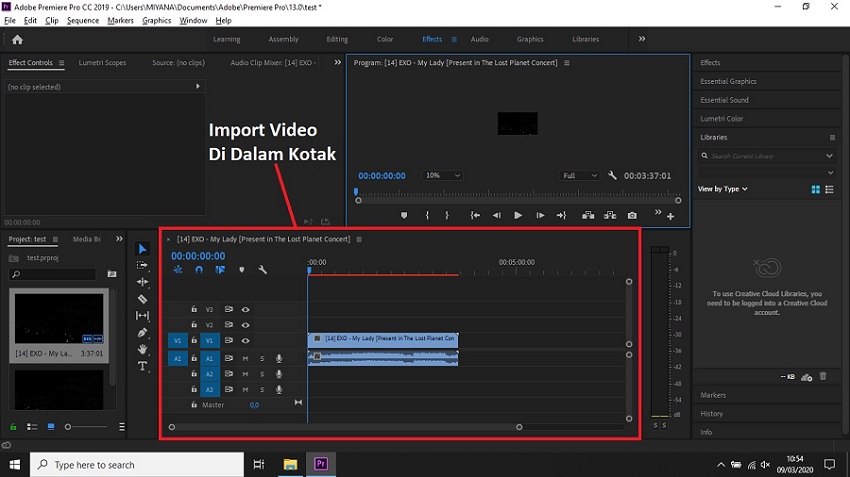Open playback resolution dropdown Full
850x477 pixels.
[579, 176]
